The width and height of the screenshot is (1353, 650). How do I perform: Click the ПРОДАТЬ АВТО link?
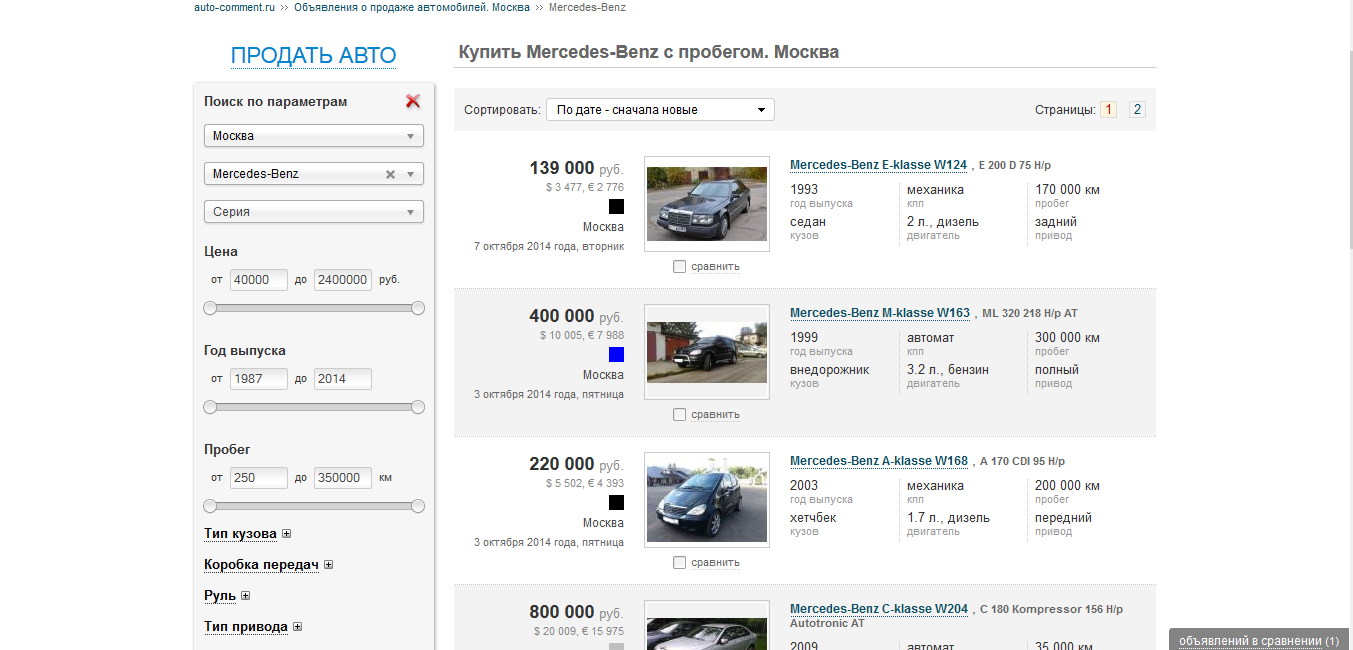coord(313,56)
